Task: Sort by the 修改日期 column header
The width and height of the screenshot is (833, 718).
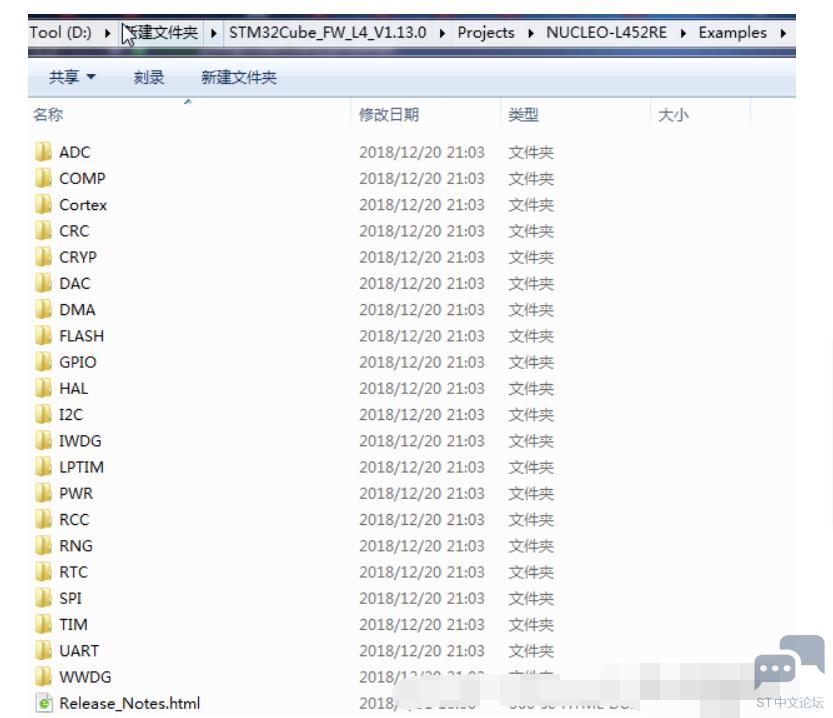Action: pyautogui.click(x=389, y=114)
